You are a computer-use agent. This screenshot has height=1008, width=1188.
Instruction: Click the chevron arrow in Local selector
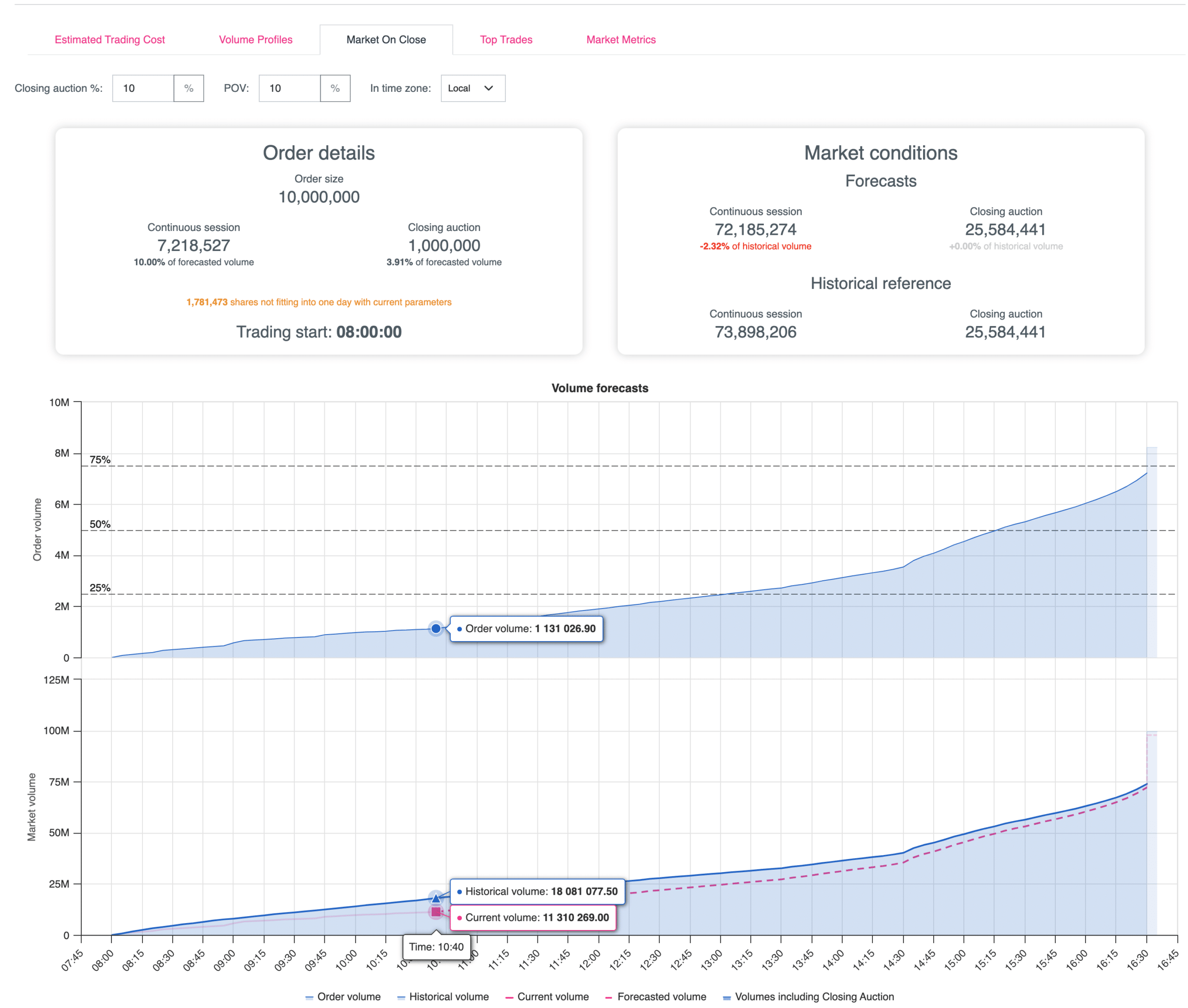click(x=488, y=88)
